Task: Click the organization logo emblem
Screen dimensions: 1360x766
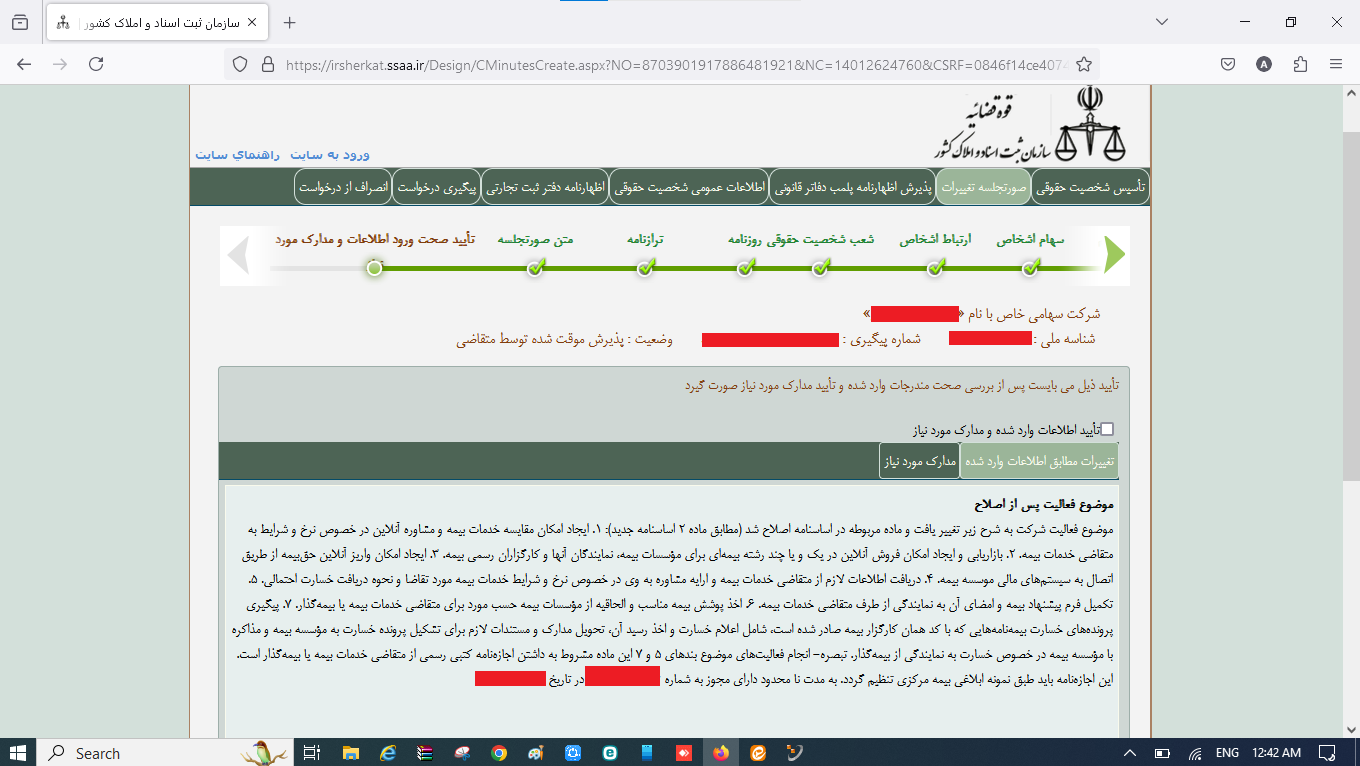Action: pos(1093,125)
